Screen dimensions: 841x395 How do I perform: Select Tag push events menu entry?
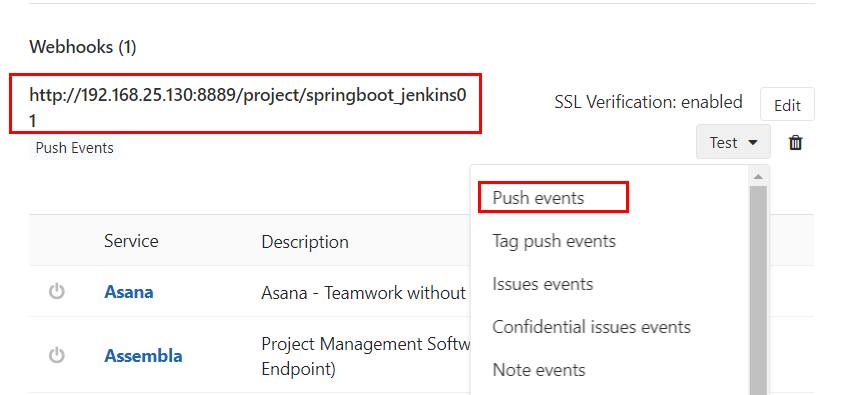coord(554,241)
